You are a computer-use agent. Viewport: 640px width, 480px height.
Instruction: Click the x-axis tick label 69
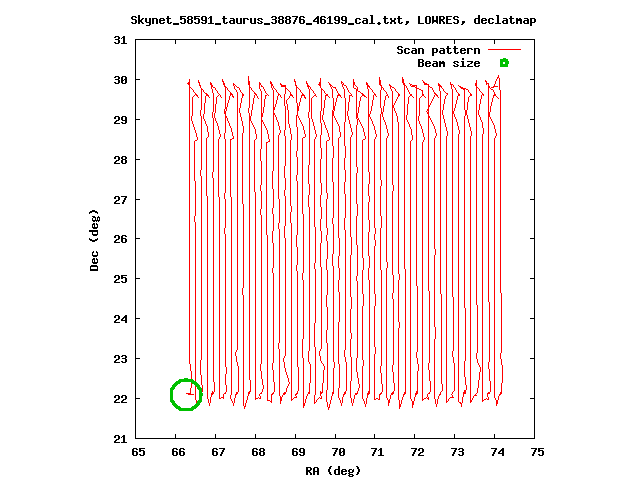pos(298,452)
